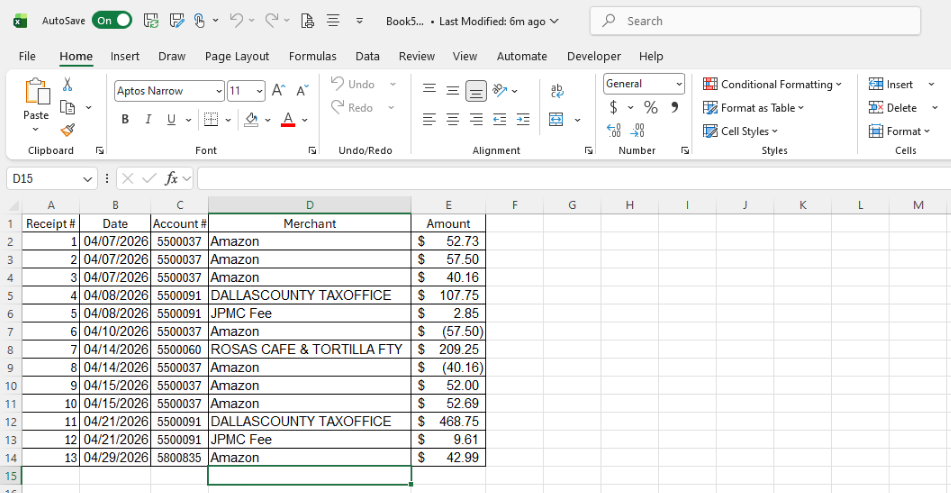Click the Borders icon
This screenshot has width=951, height=493.
pyautogui.click(x=210, y=119)
